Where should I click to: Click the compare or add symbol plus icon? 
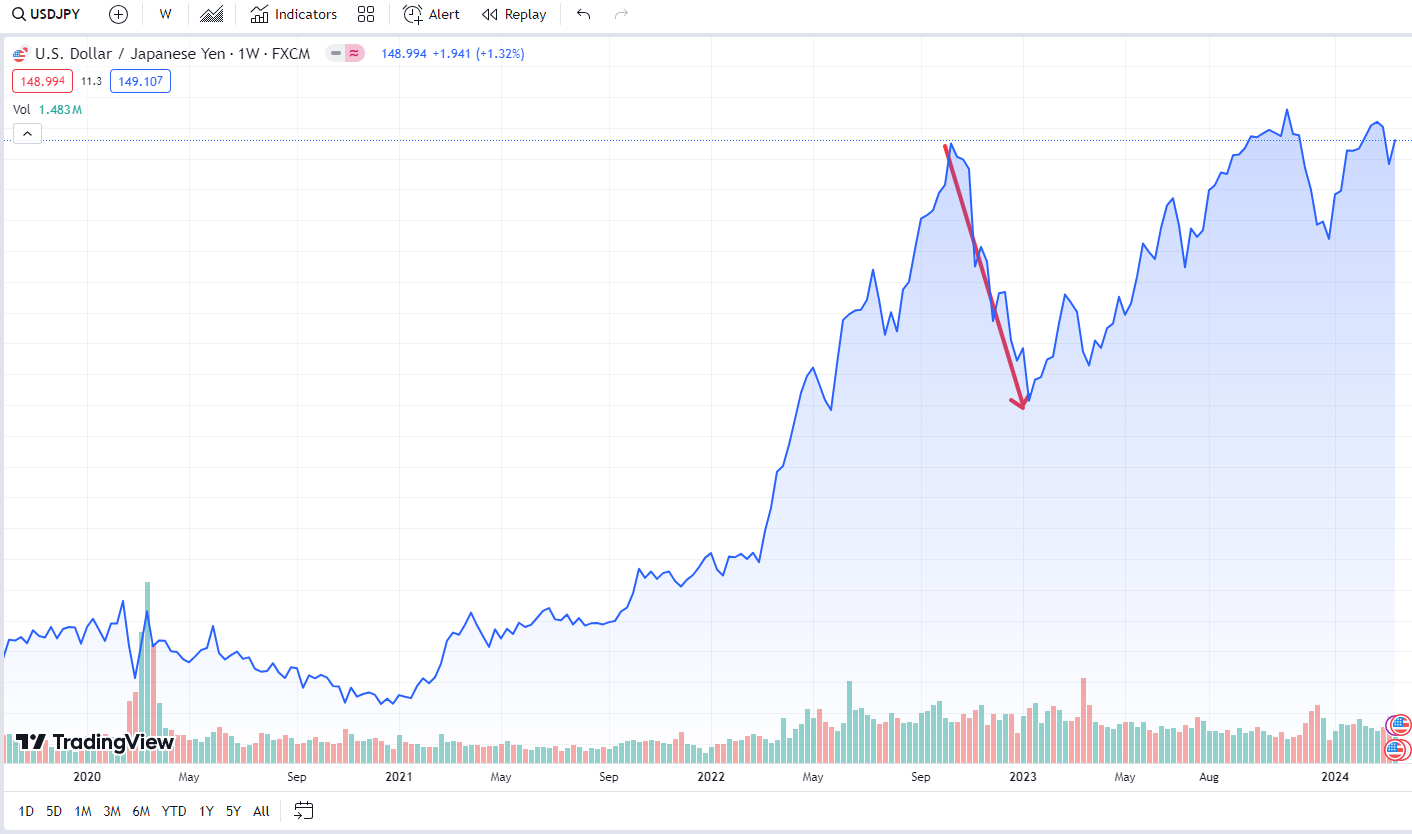pyautogui.click(x=119, y=14)
